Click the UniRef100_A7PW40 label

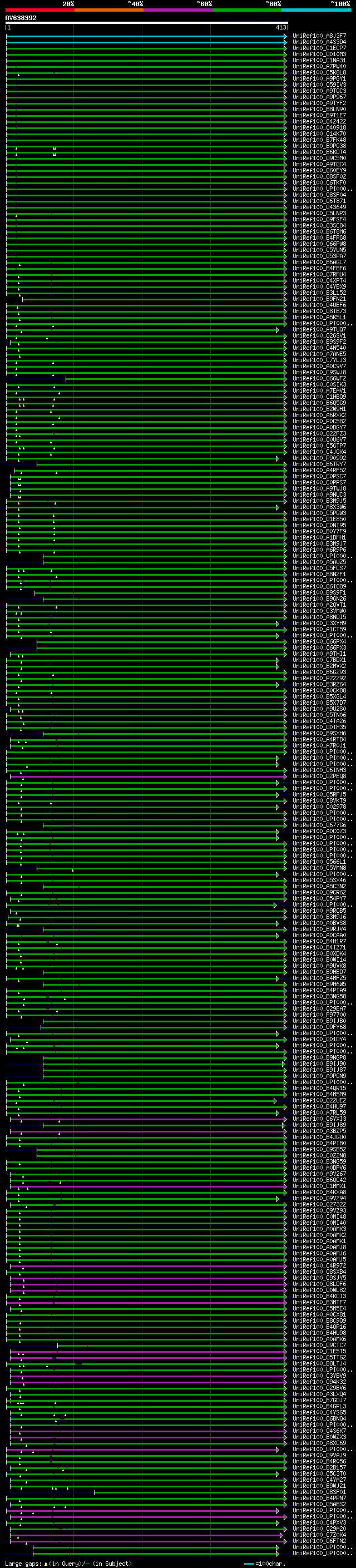click(x=319, y=66)
